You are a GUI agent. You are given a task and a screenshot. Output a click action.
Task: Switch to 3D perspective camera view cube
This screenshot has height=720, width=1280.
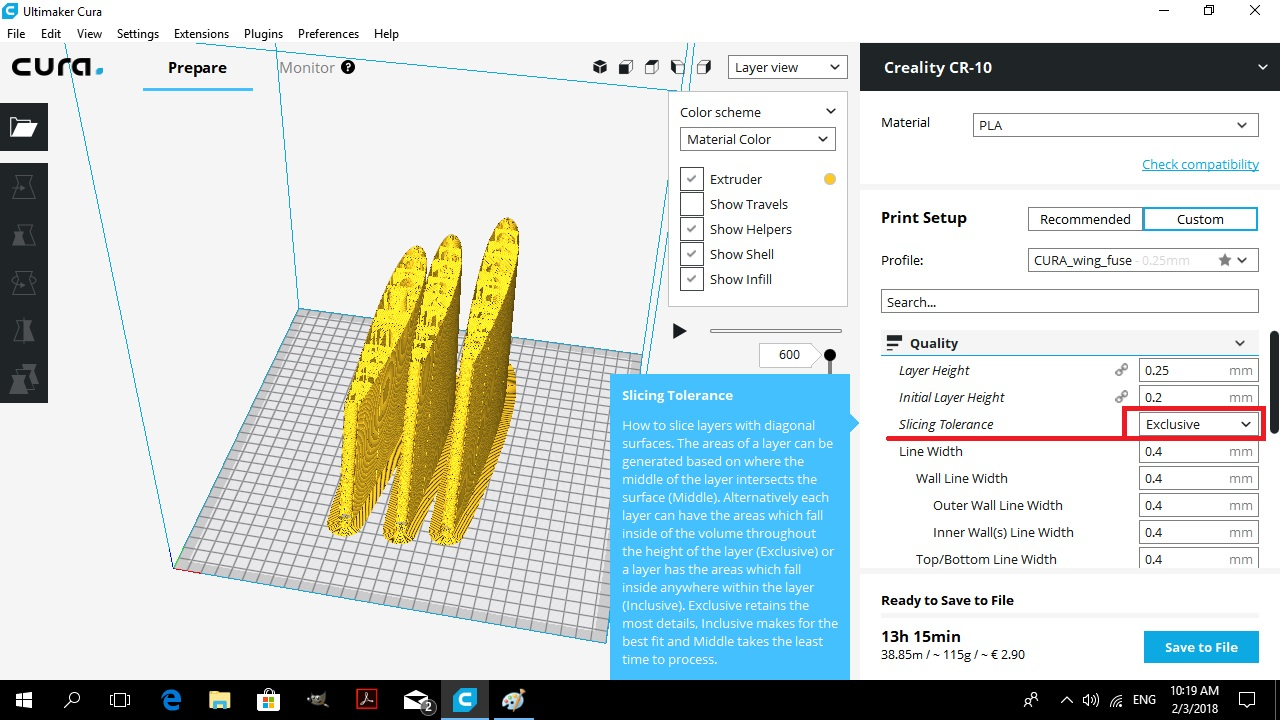pyautogui.click(x=600, y=67)
